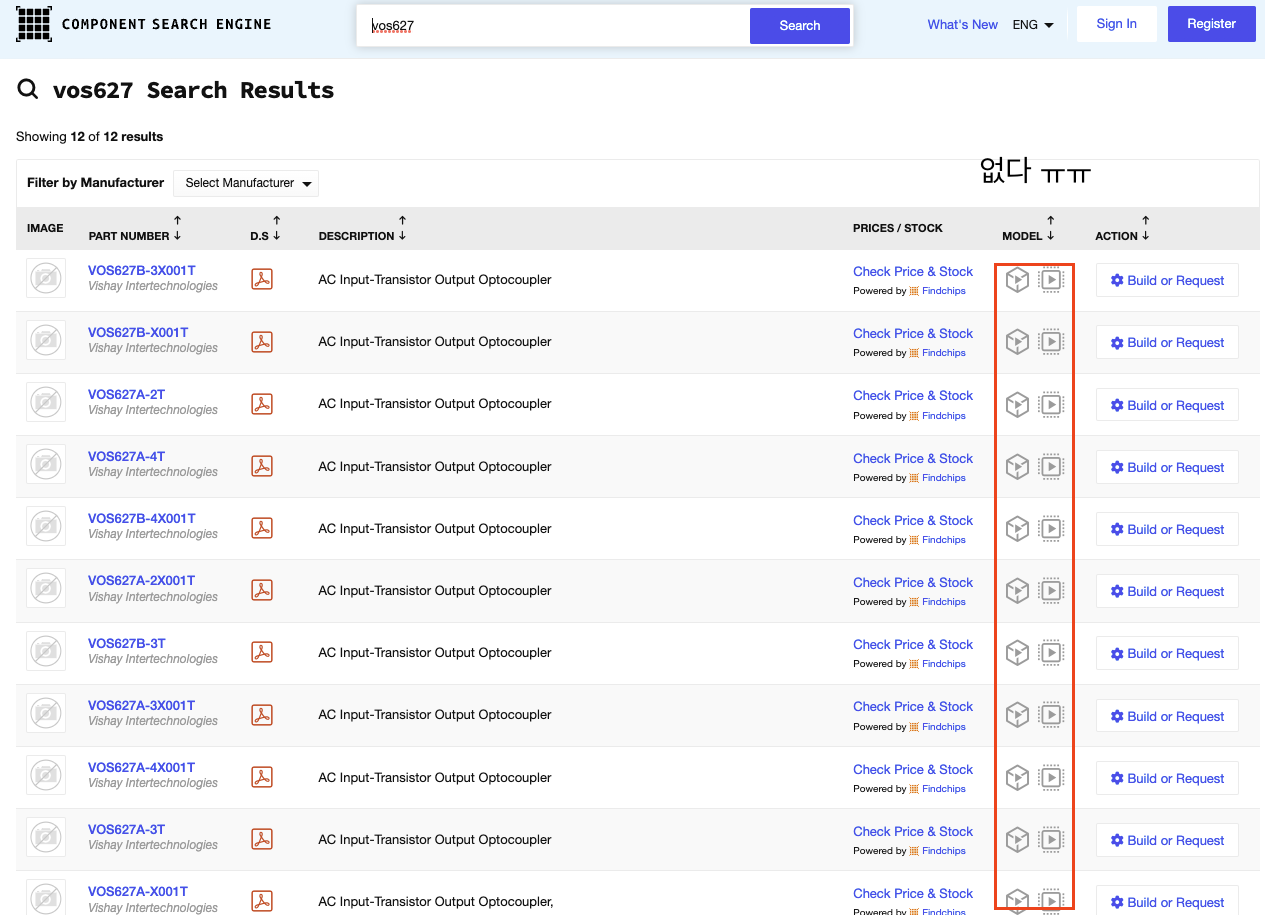Open the datasheet PDF icon for VOS627B-X001T
The image size is (1265, 915).
262,342
